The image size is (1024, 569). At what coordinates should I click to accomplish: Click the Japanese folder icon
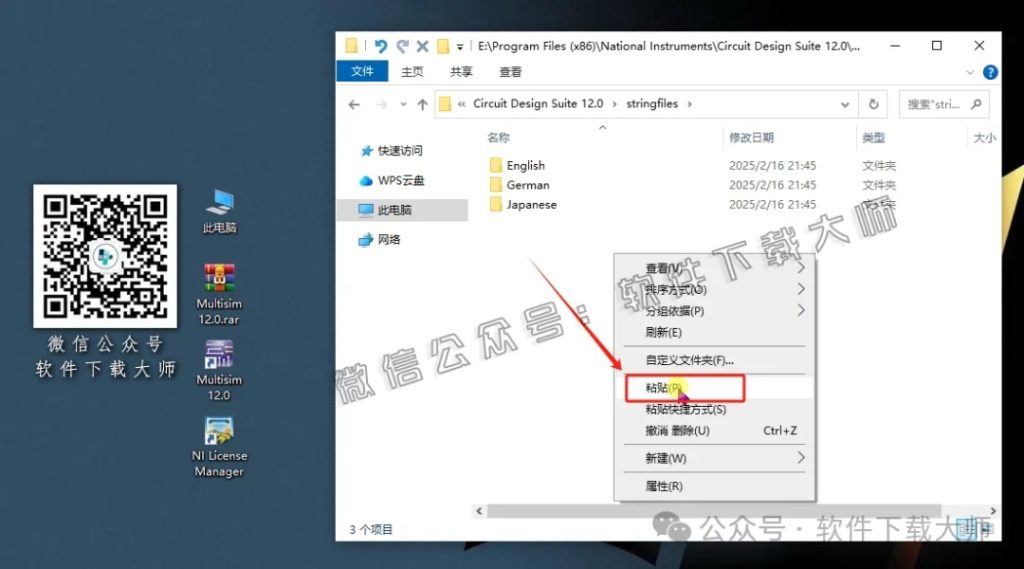496,204
